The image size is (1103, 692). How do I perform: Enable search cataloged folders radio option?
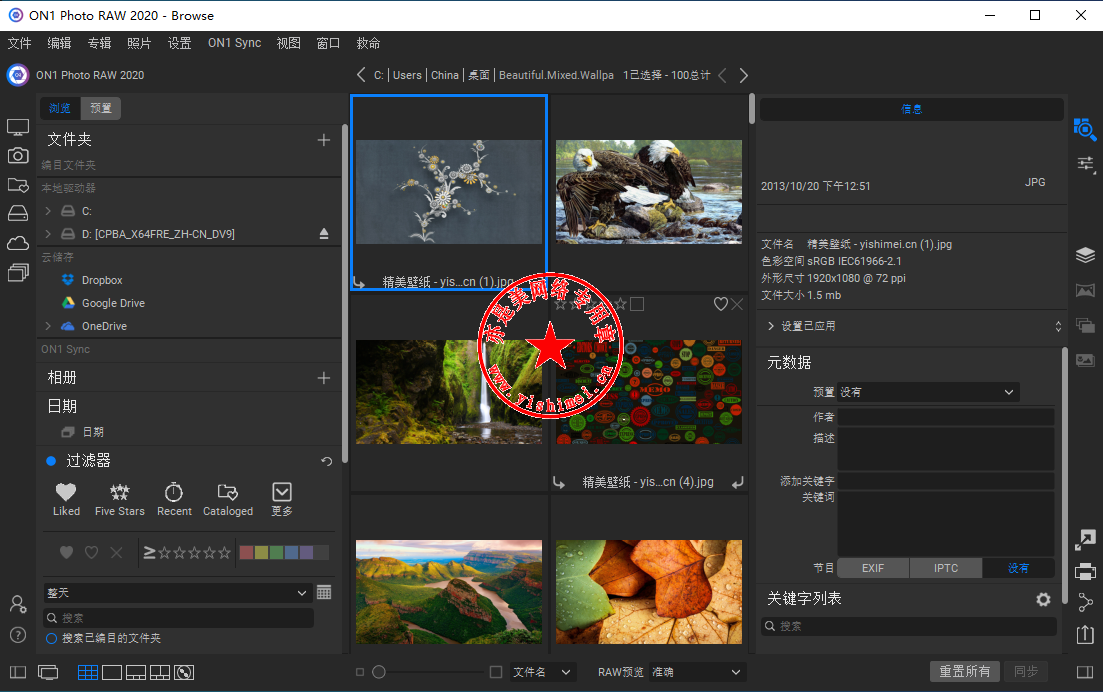51,639
